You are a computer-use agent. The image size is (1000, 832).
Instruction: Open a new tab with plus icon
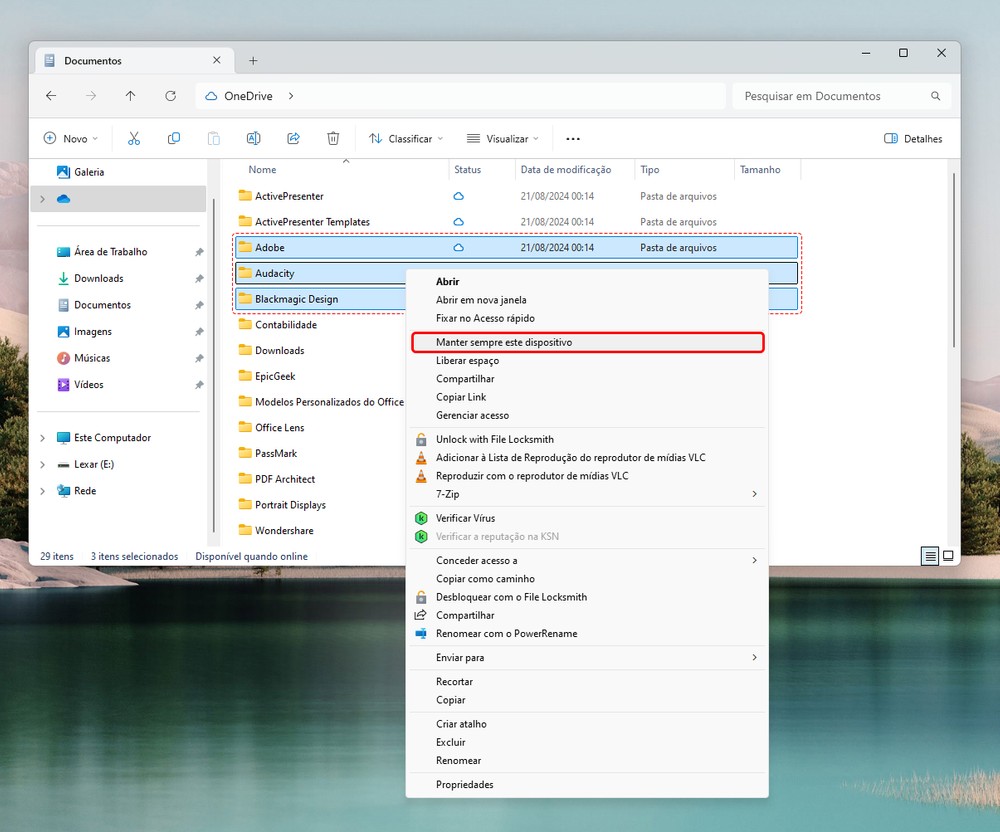click(253, 61)
